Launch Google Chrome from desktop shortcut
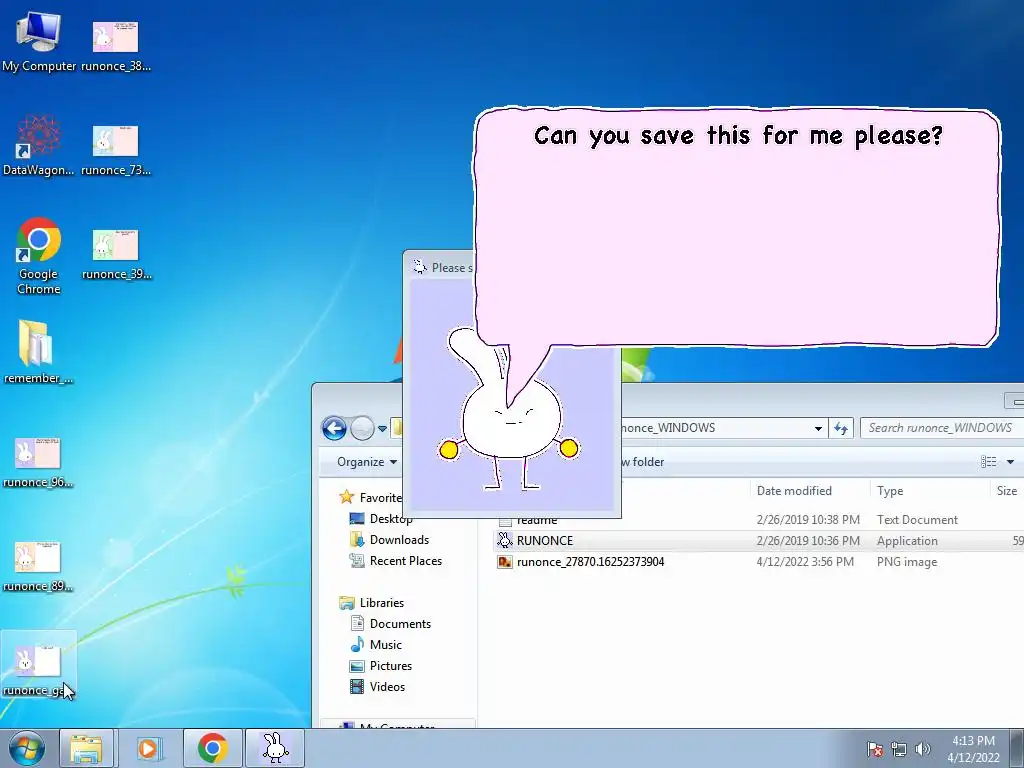 [x=39, y=256]
